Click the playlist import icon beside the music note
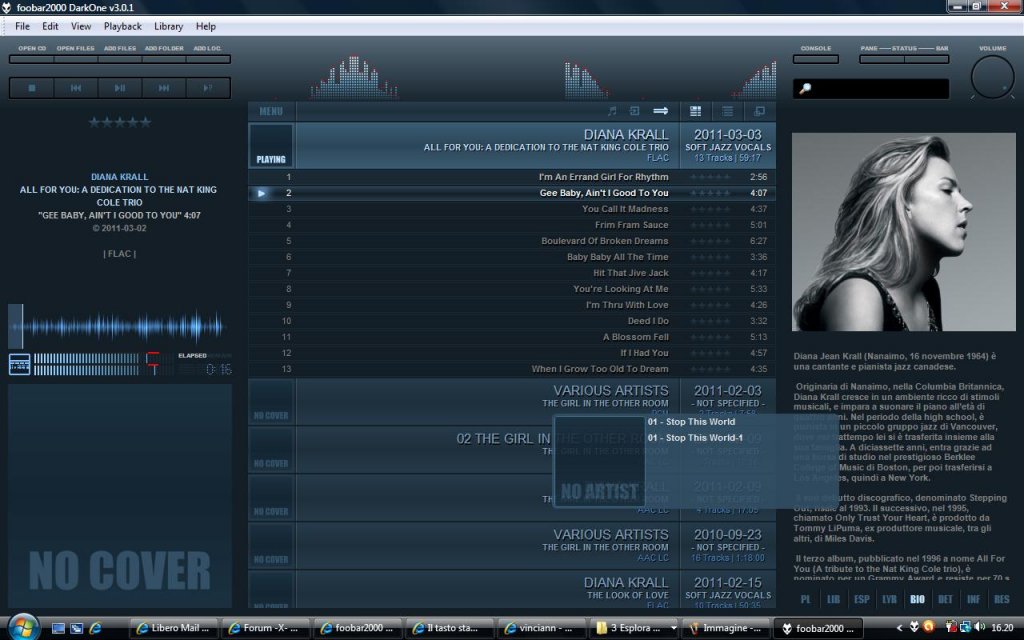 [x=634, y=111]
